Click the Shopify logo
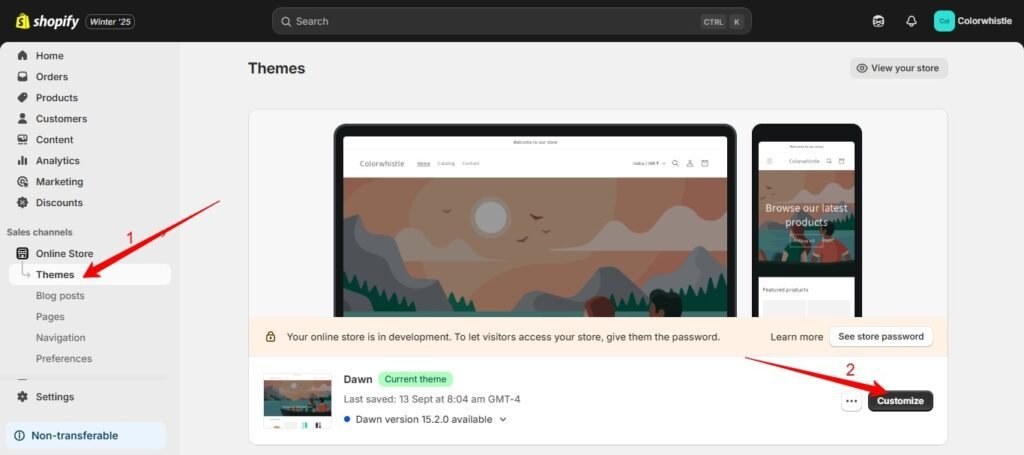The height and width of the screenshot is (455, 1024). tap(46, 21)
